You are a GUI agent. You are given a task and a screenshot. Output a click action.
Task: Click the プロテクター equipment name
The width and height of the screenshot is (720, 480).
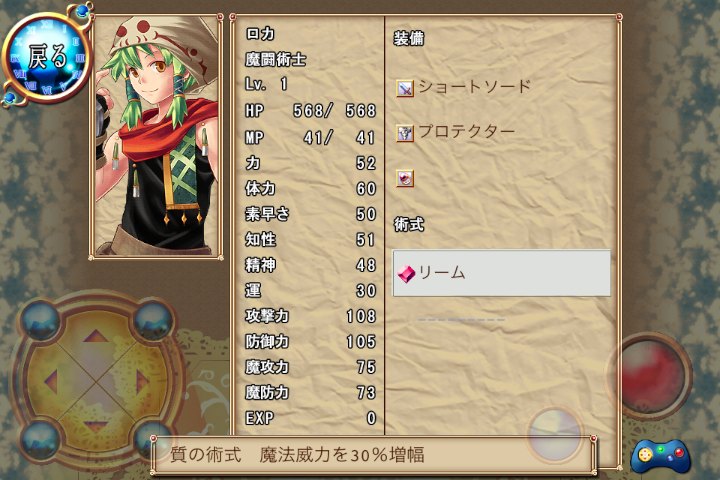467,132
